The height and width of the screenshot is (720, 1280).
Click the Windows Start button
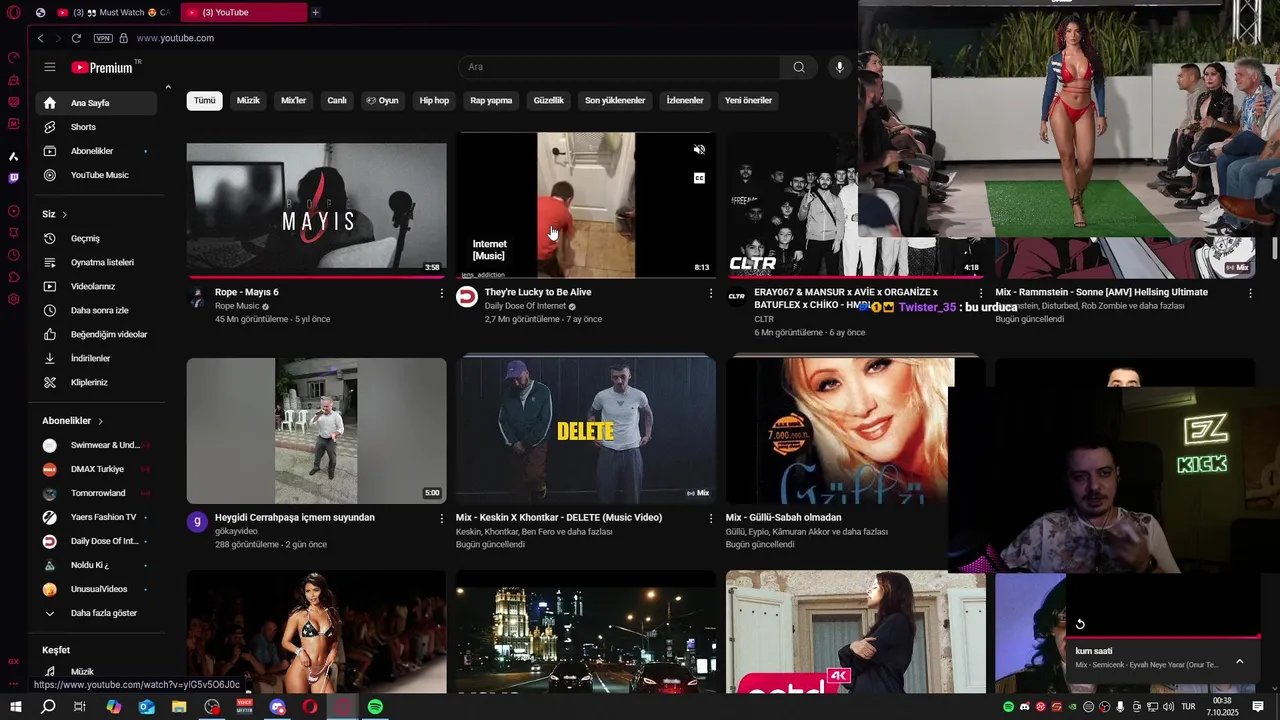coord(15,707)
